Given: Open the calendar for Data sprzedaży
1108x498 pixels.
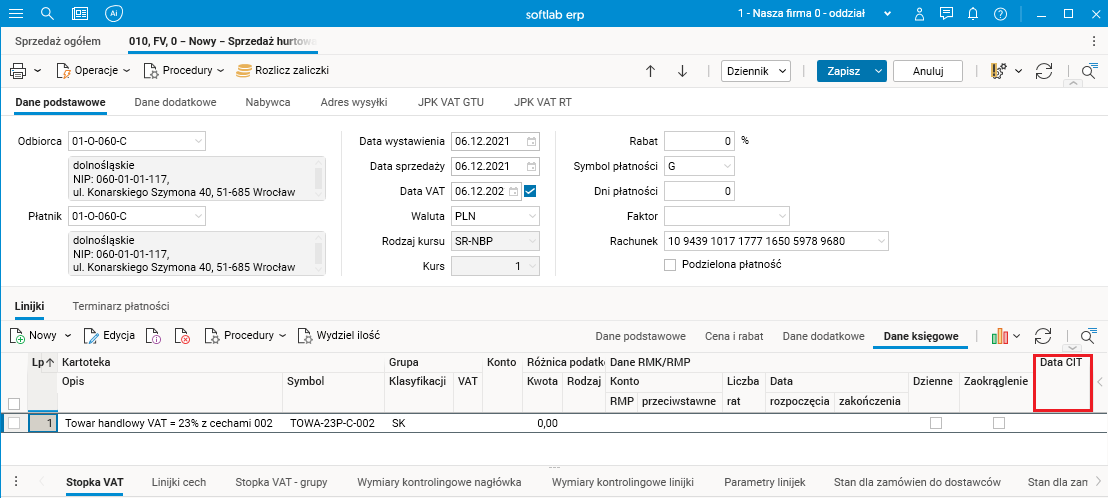Looking at the screenshot, I should pyautogui.click(x=531, y=167).
